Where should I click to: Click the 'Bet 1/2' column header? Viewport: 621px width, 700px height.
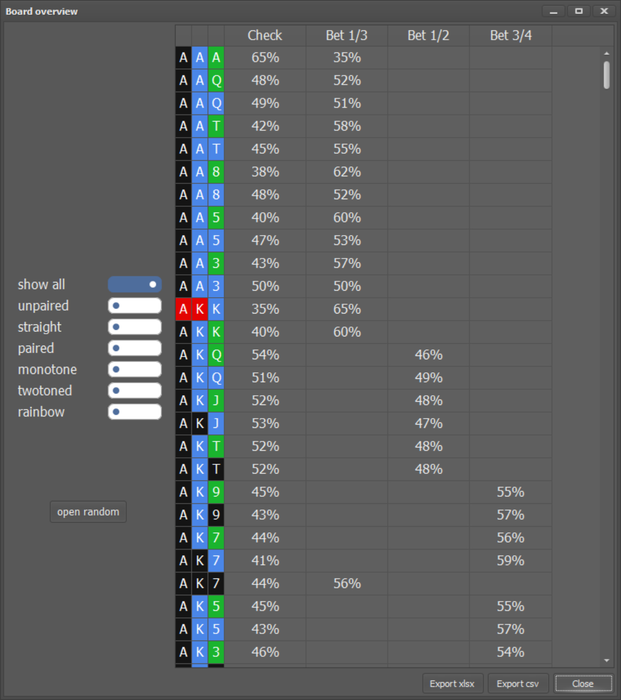point(429,35)
